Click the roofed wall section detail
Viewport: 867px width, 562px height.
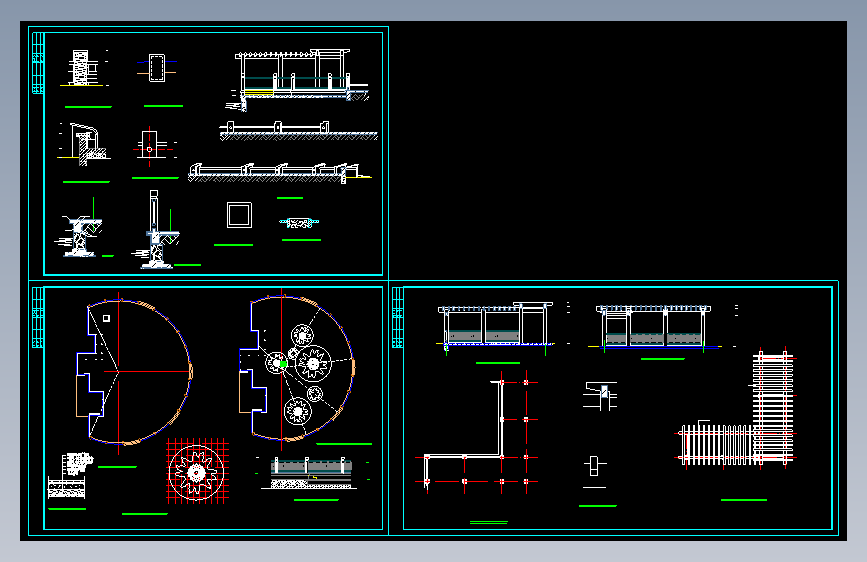[x=84, y=144]
